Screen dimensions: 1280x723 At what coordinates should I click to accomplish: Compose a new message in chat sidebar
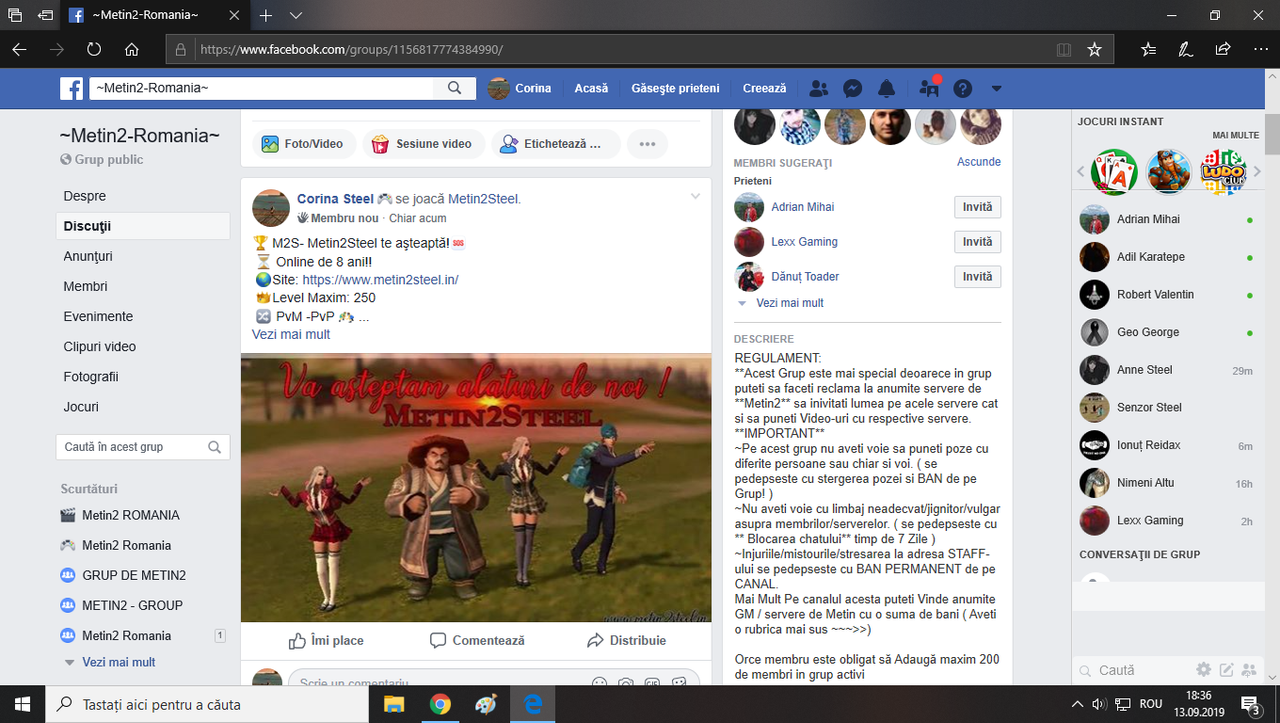click(1226, 670)
